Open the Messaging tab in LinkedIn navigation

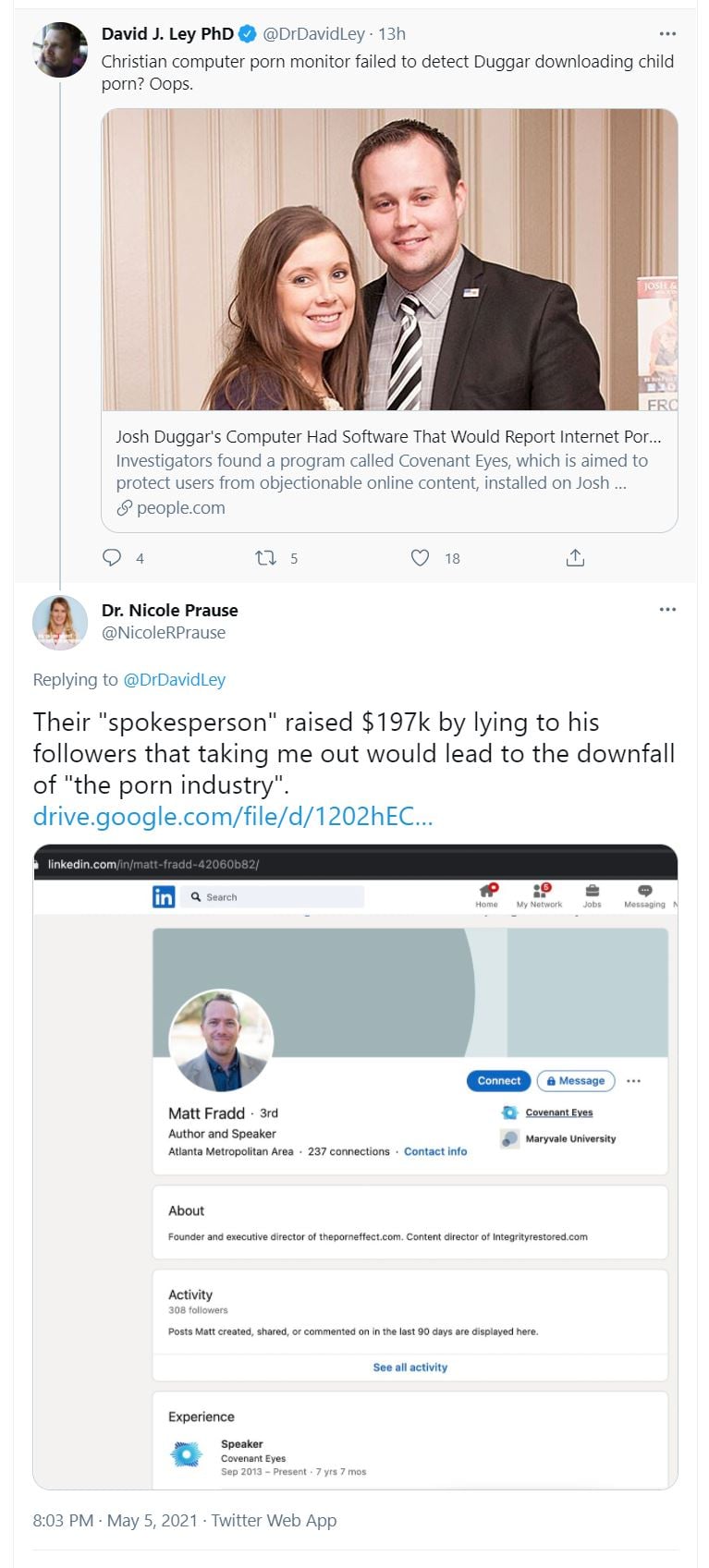[x=644, y=894]
